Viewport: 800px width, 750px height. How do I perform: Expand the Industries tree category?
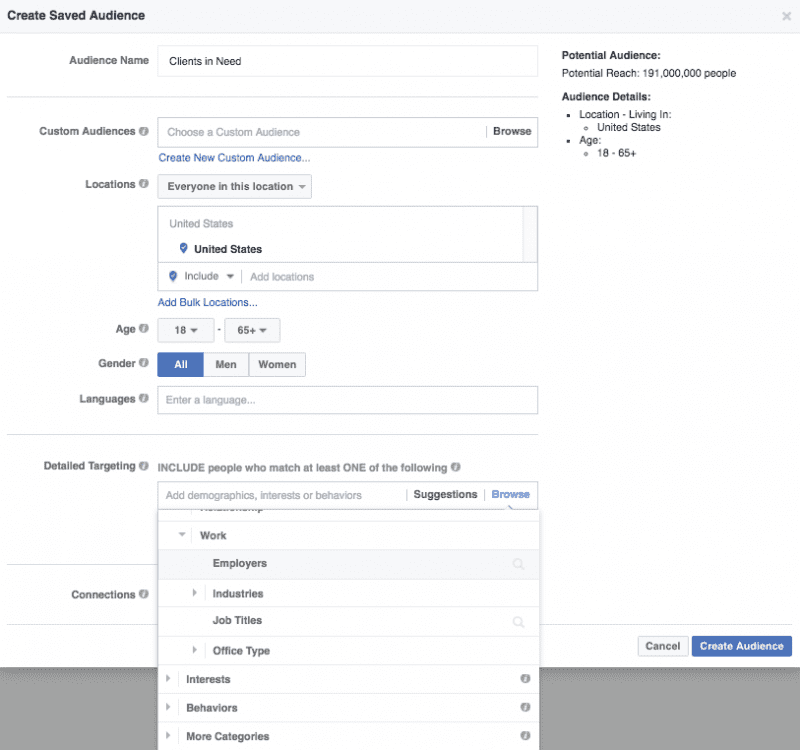(195, 593)
